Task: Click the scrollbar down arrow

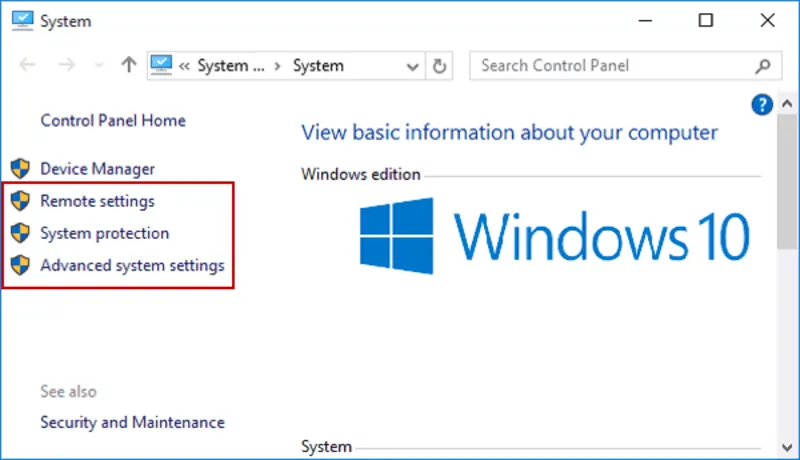Action: tap(787, 447)
